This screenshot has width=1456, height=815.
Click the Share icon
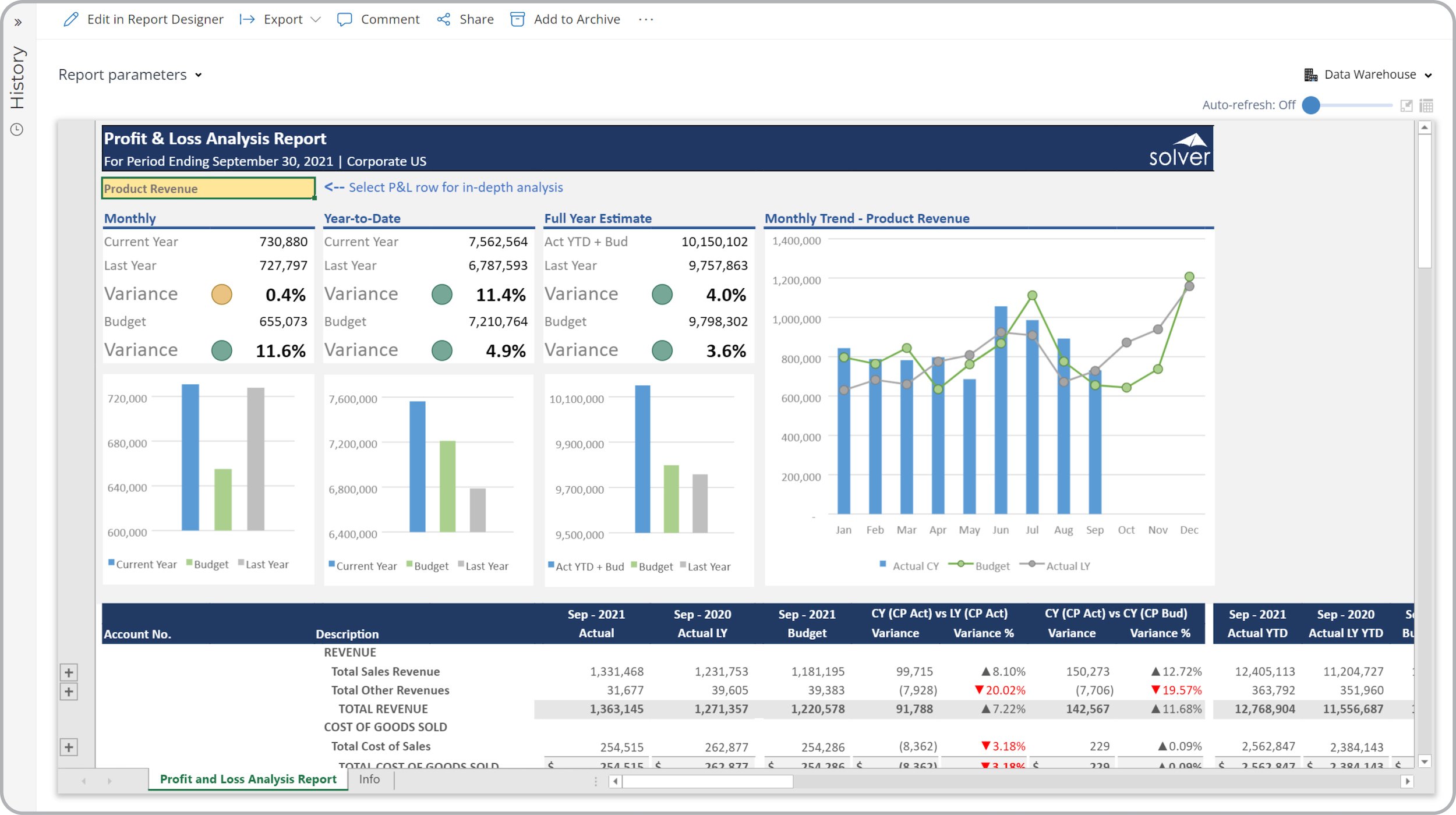pos(444,20)
